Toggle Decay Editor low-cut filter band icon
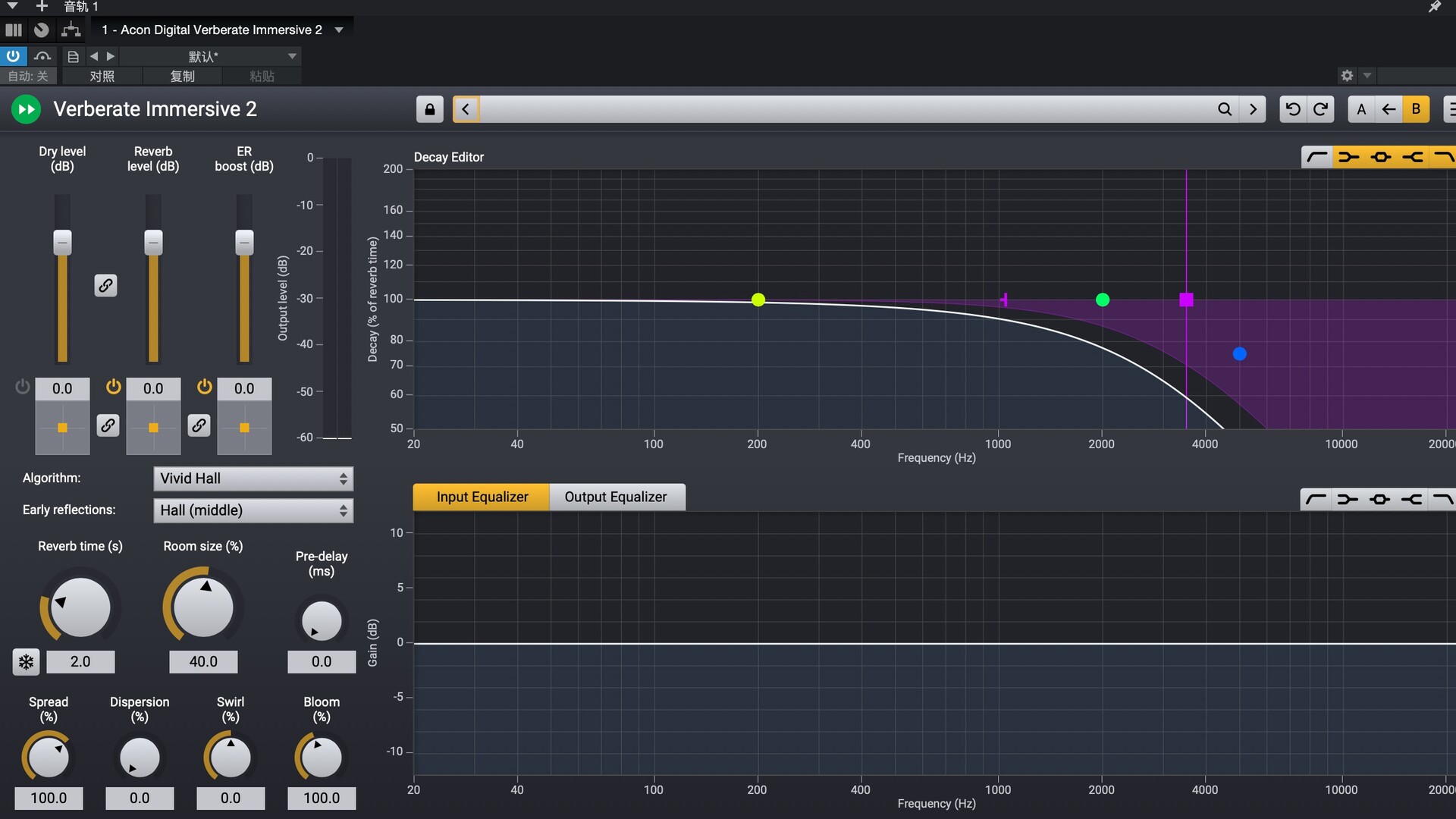 1317,157
